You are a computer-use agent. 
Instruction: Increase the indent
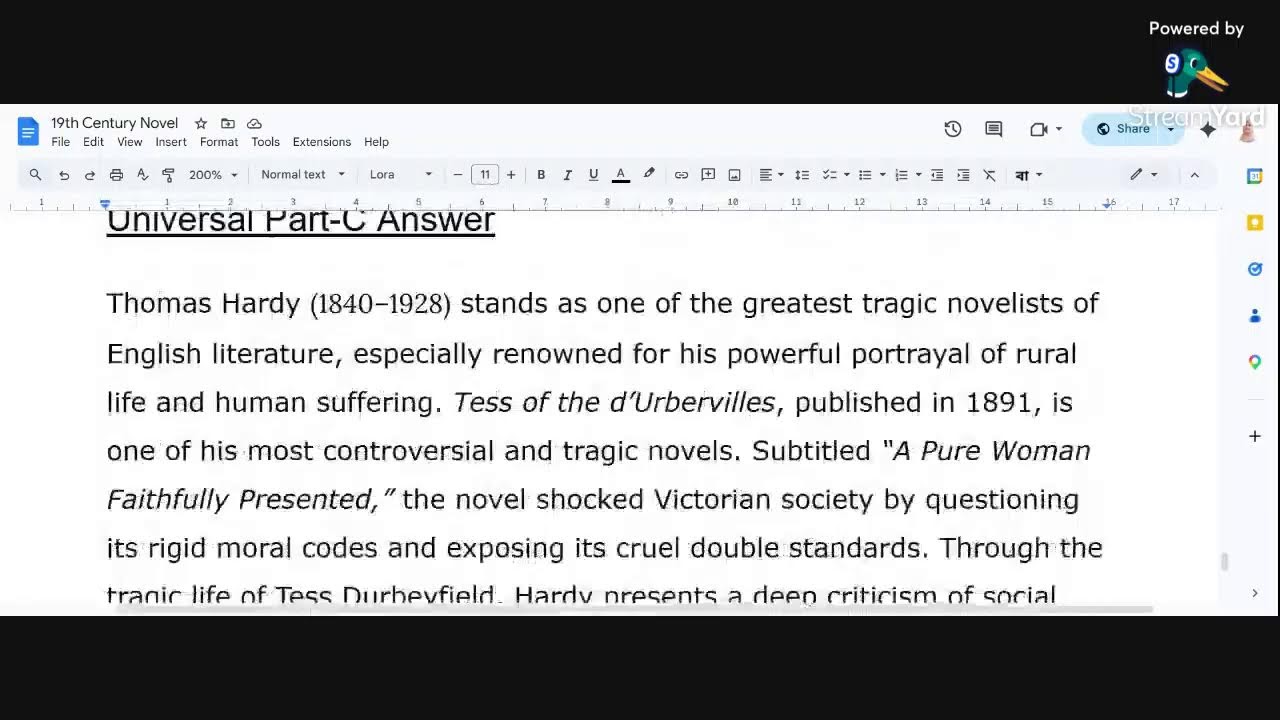(963, 175)
